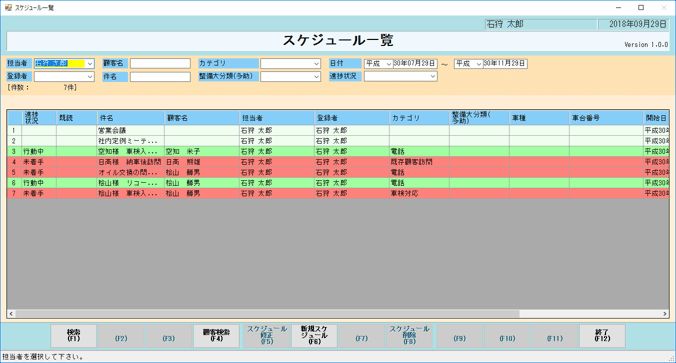Click the 電話 category in row 5
676x363 pixels.
pos(419,172)
